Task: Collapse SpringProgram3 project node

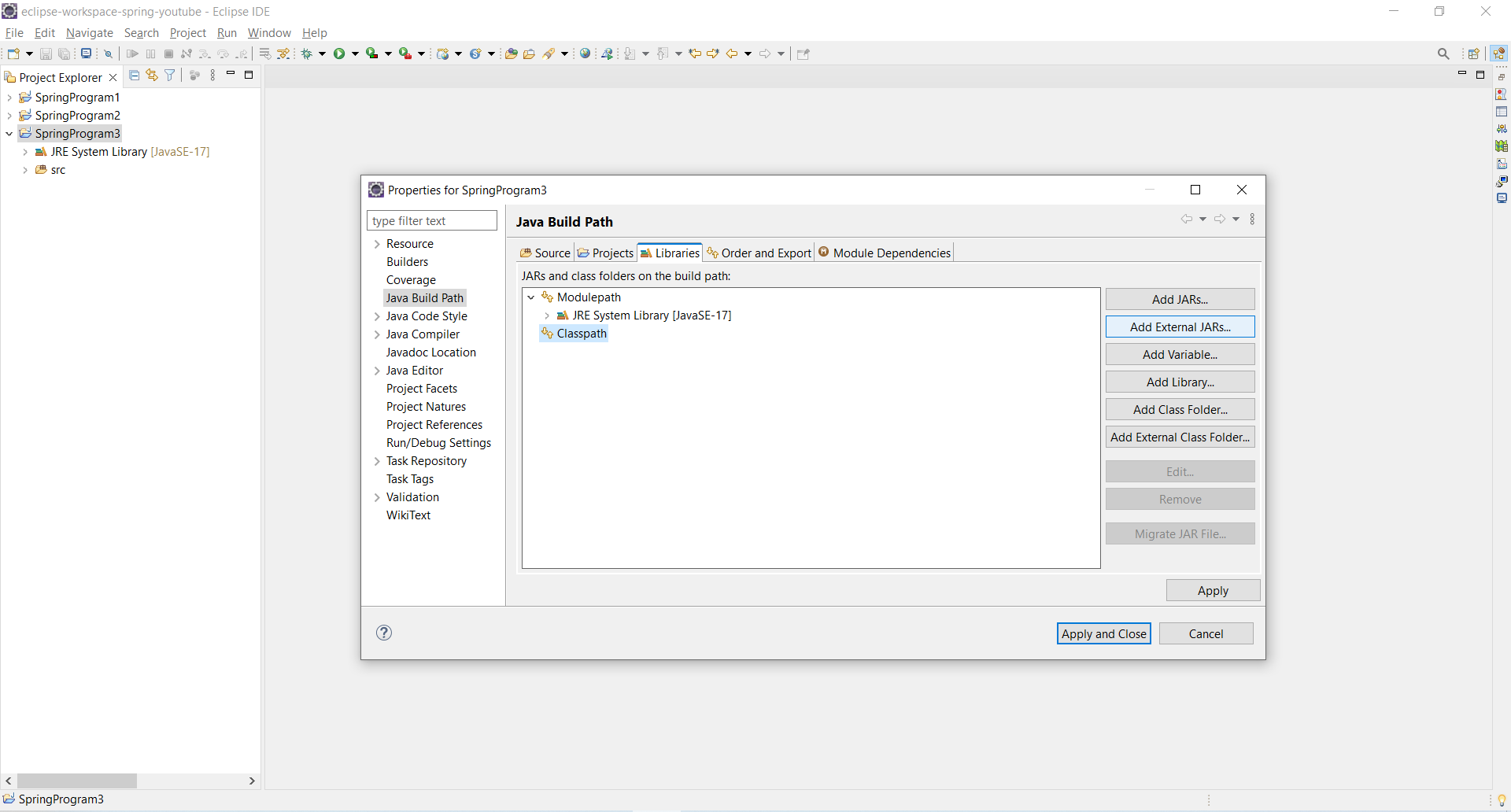Action: tap(9, 134)
